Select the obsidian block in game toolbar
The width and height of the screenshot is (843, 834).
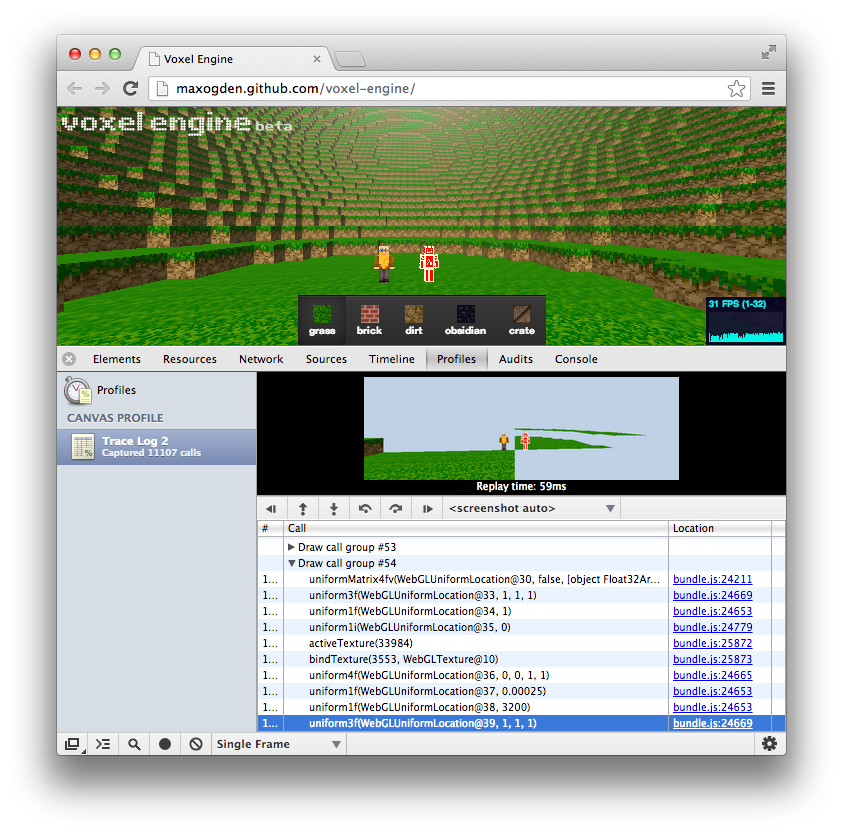(x=465, y=320)
